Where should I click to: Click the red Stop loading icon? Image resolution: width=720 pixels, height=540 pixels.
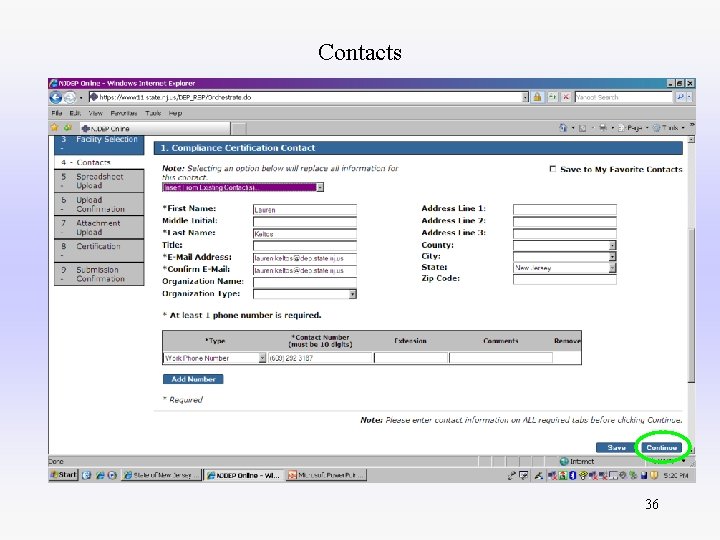566,97
